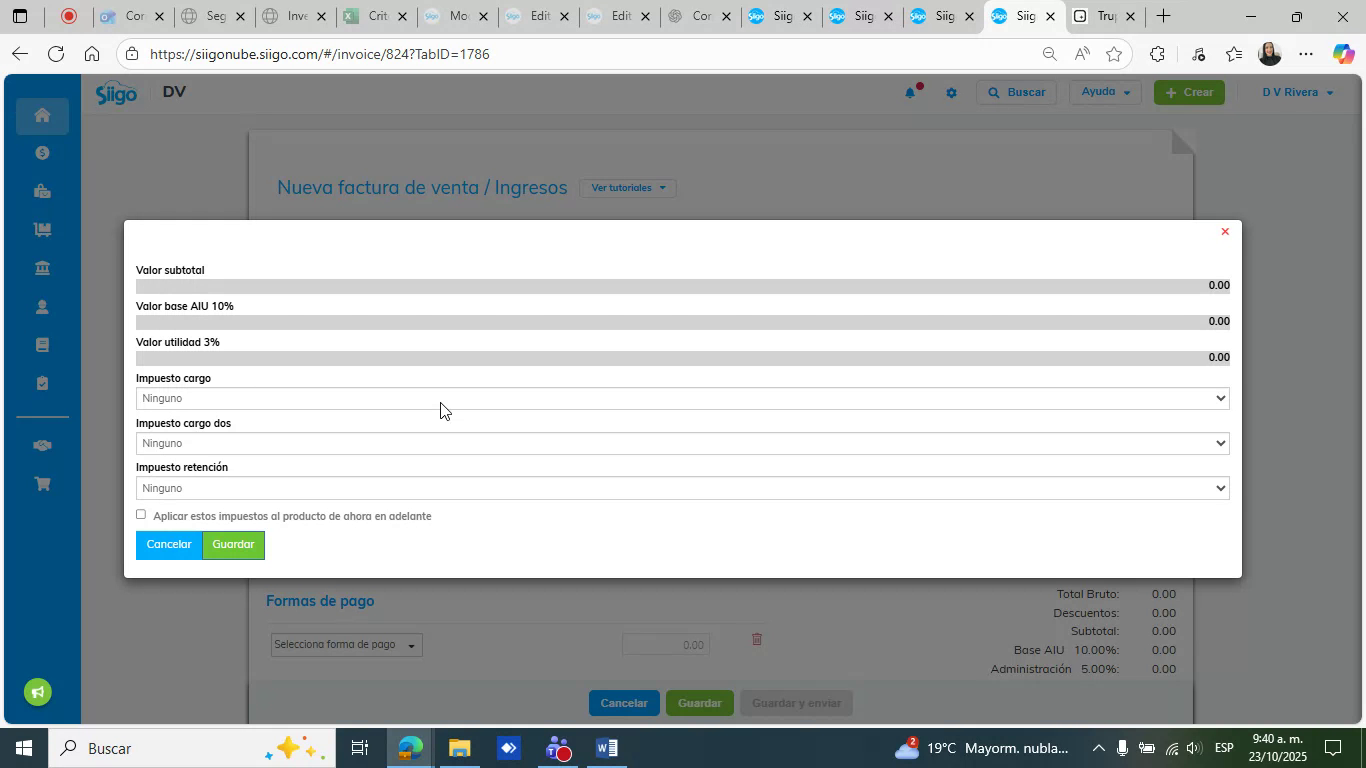
Task: Click the page Guardar button at bottom
Action: (700, 703)
